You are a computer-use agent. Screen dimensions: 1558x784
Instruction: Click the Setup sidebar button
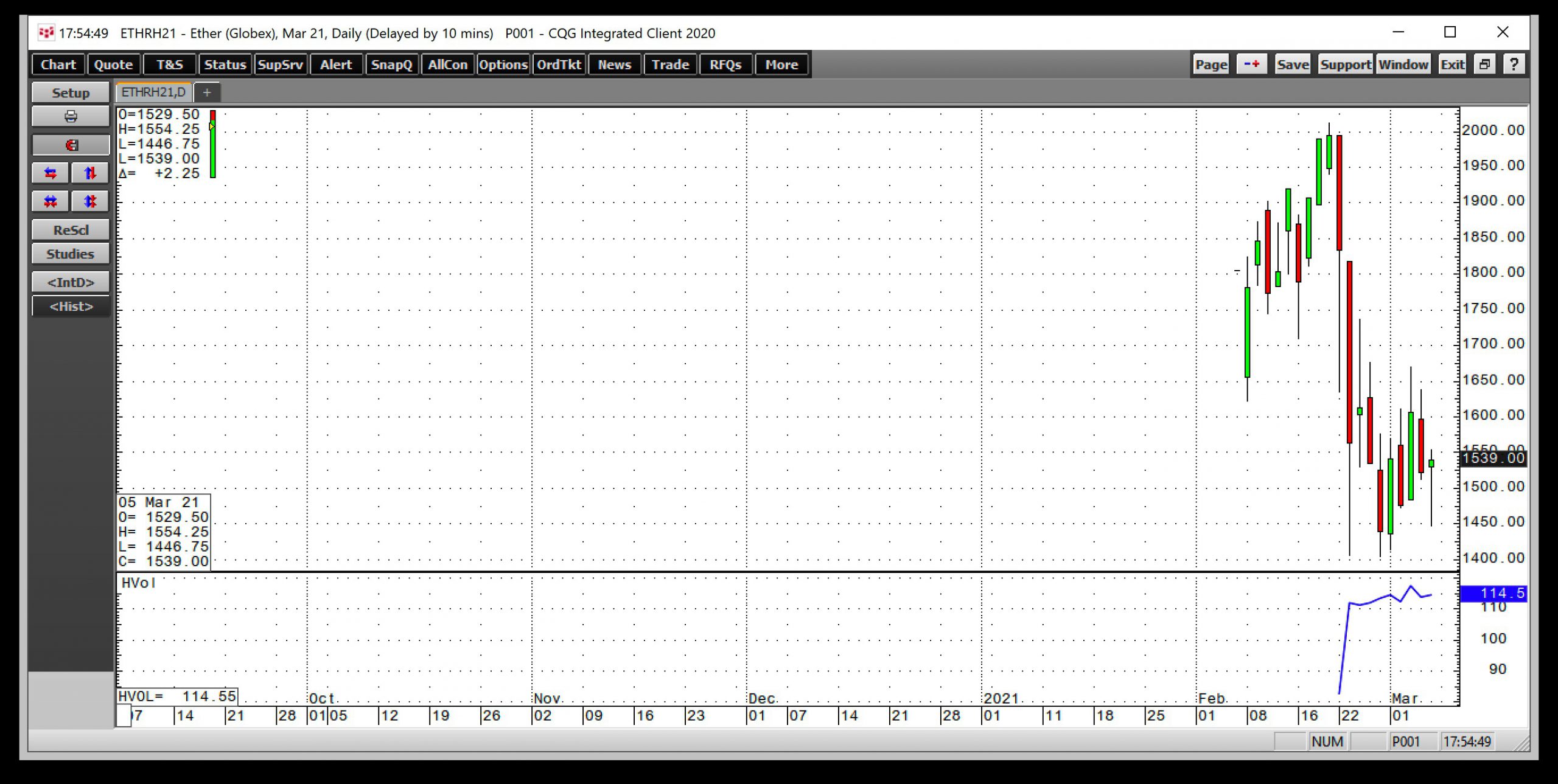tap(71, 92)
